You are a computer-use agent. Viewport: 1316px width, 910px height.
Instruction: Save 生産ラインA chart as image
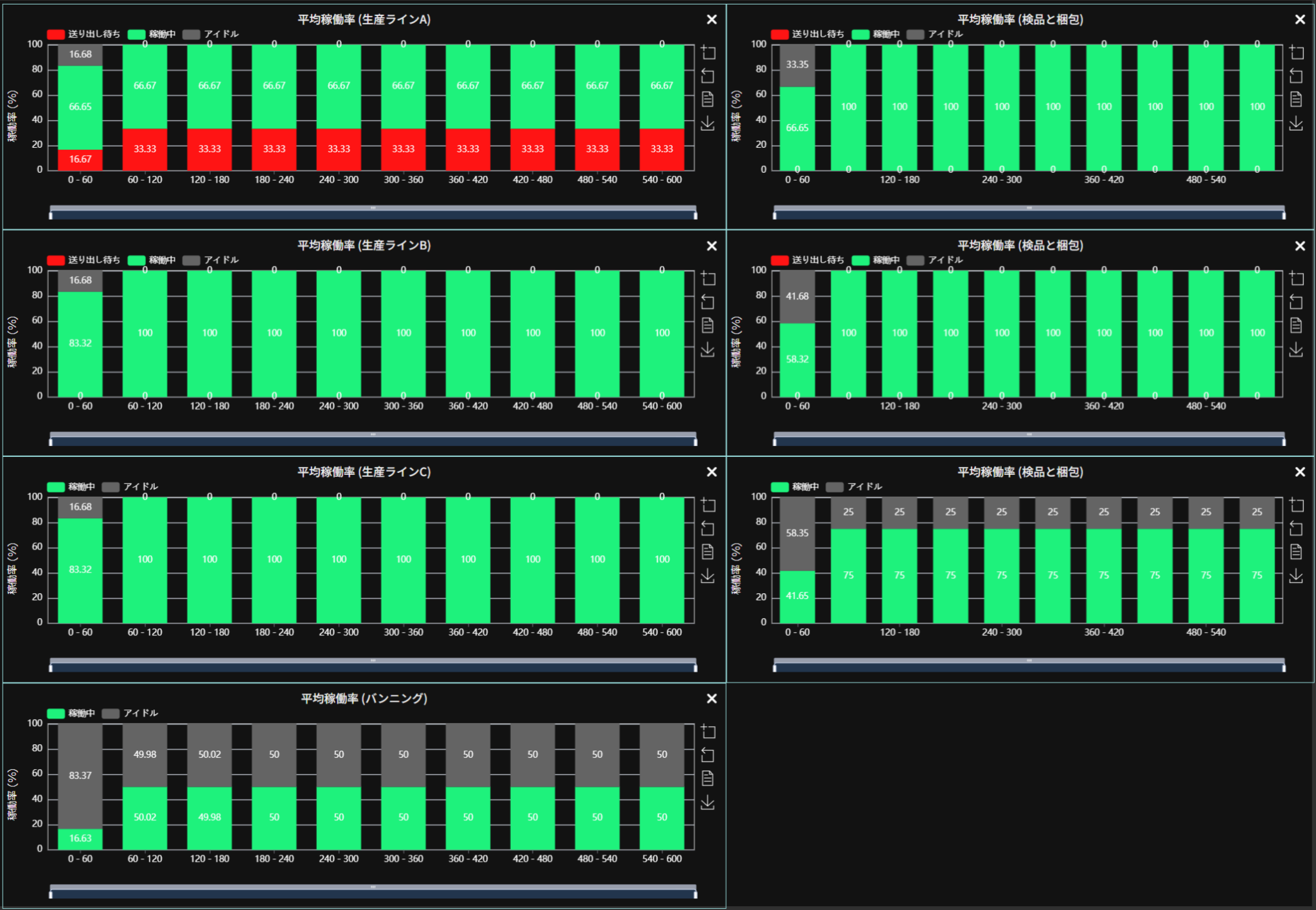[x=707, y=123]
